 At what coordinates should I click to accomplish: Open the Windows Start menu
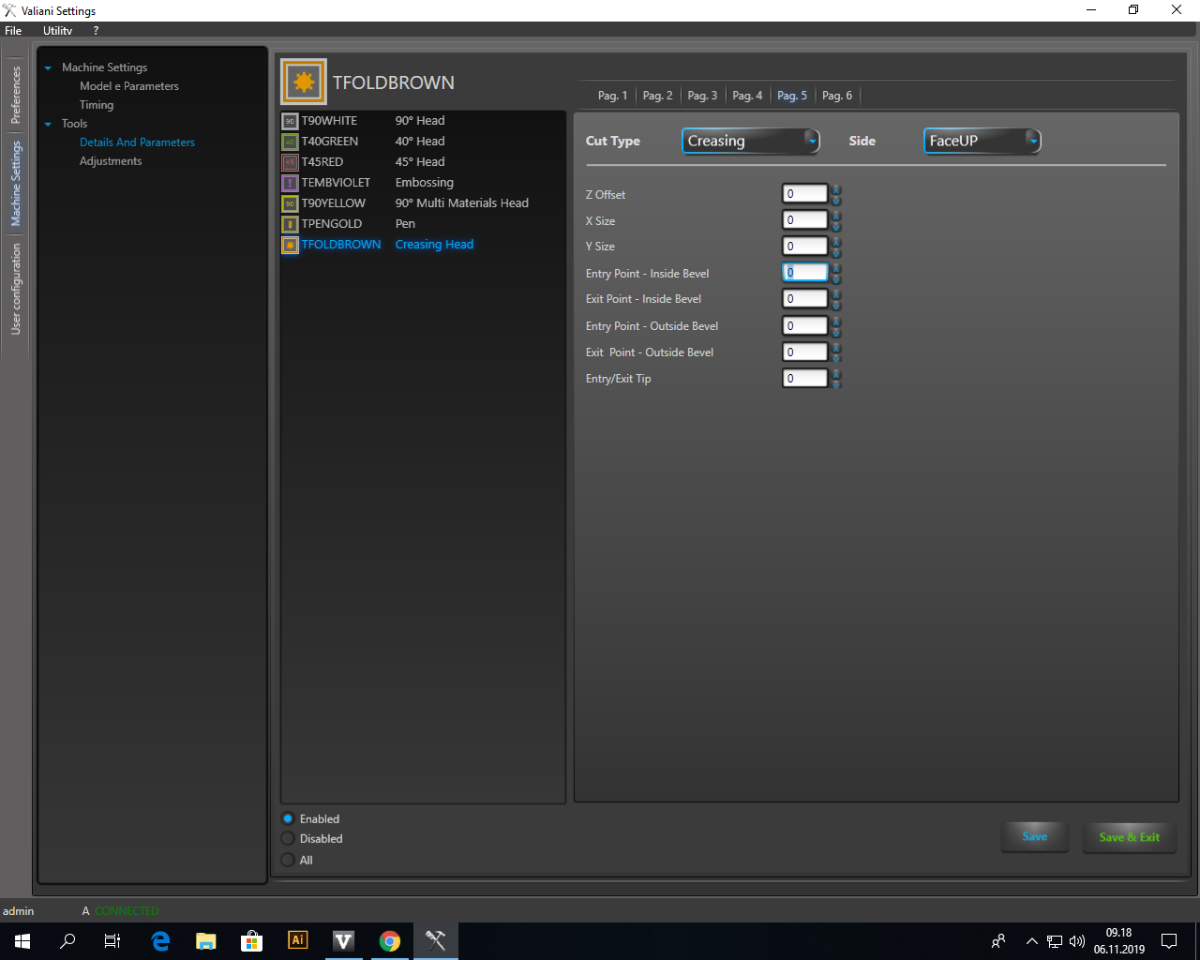22,941
